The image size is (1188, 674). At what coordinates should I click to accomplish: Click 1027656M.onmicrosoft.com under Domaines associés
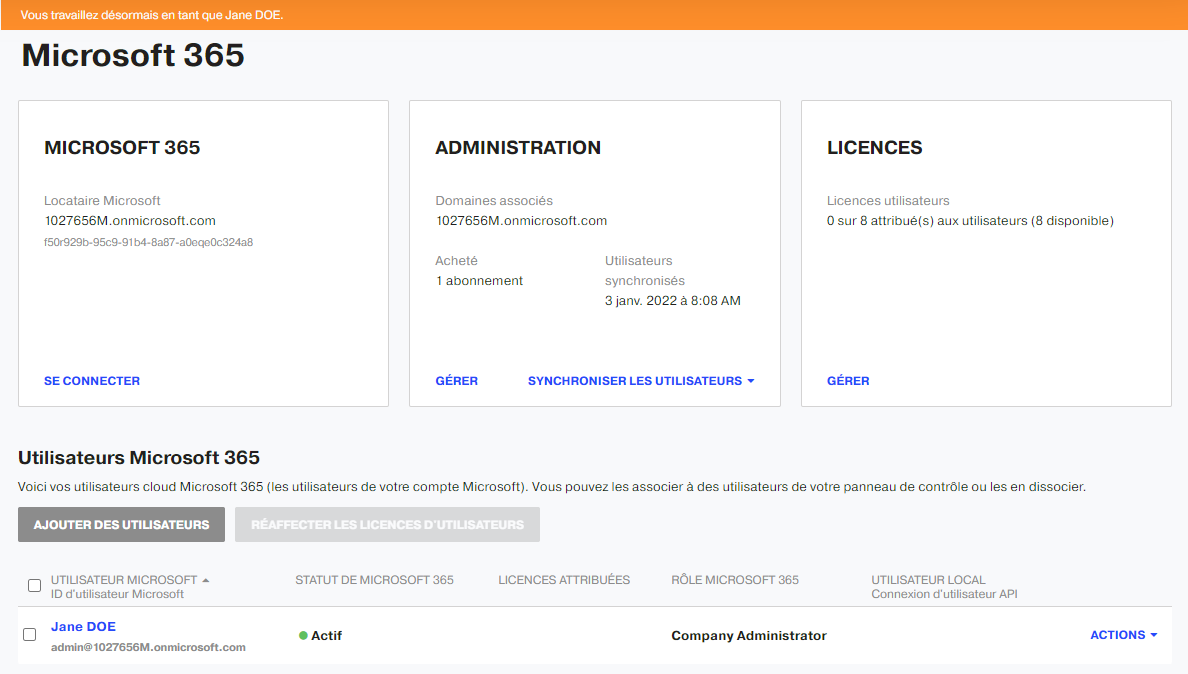[x=521, y=221]
